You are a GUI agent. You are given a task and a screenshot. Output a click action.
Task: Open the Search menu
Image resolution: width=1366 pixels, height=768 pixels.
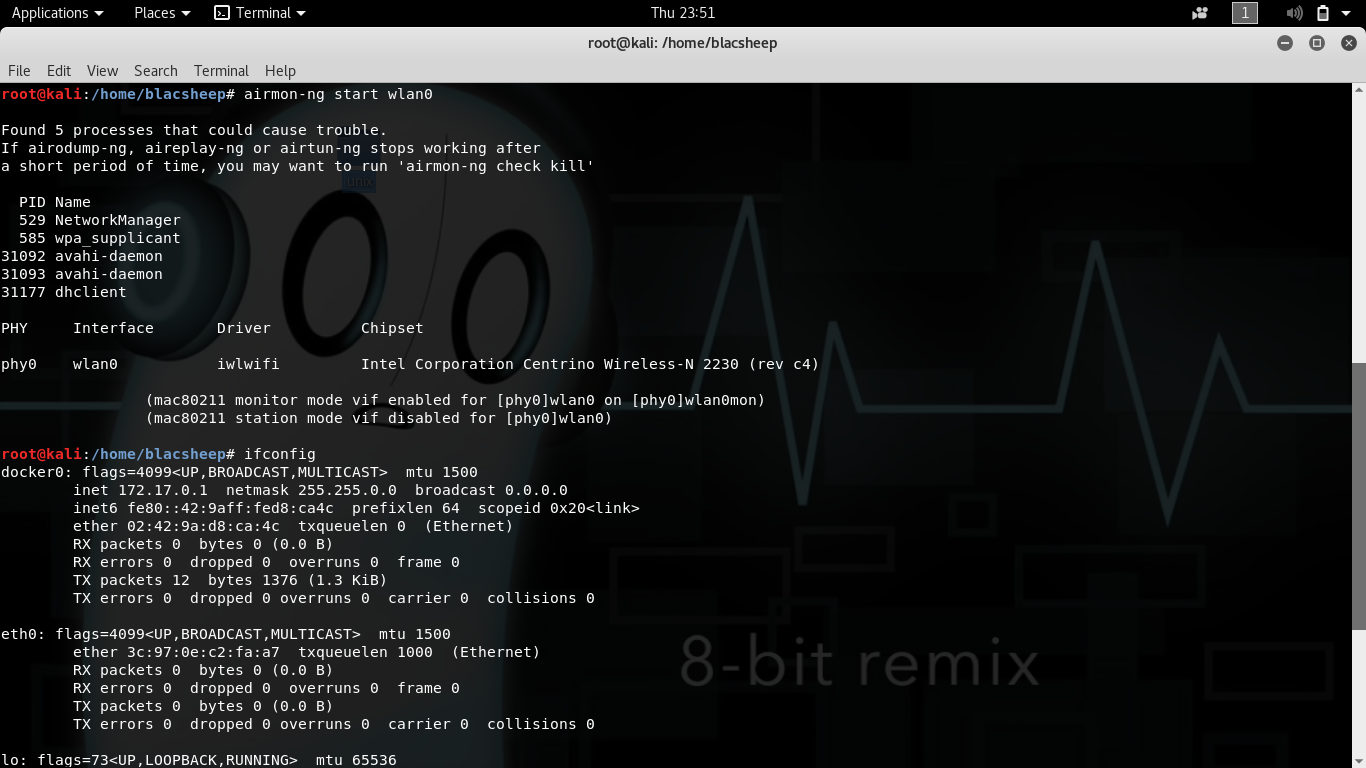pos(155,71)
